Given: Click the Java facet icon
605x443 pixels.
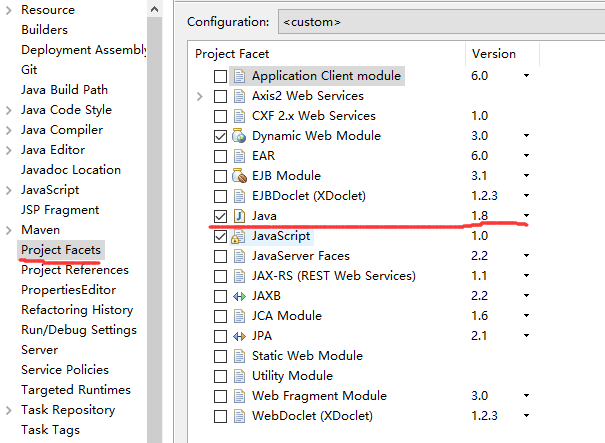Looking at the screenshot, I should click(x=239, y=216).
